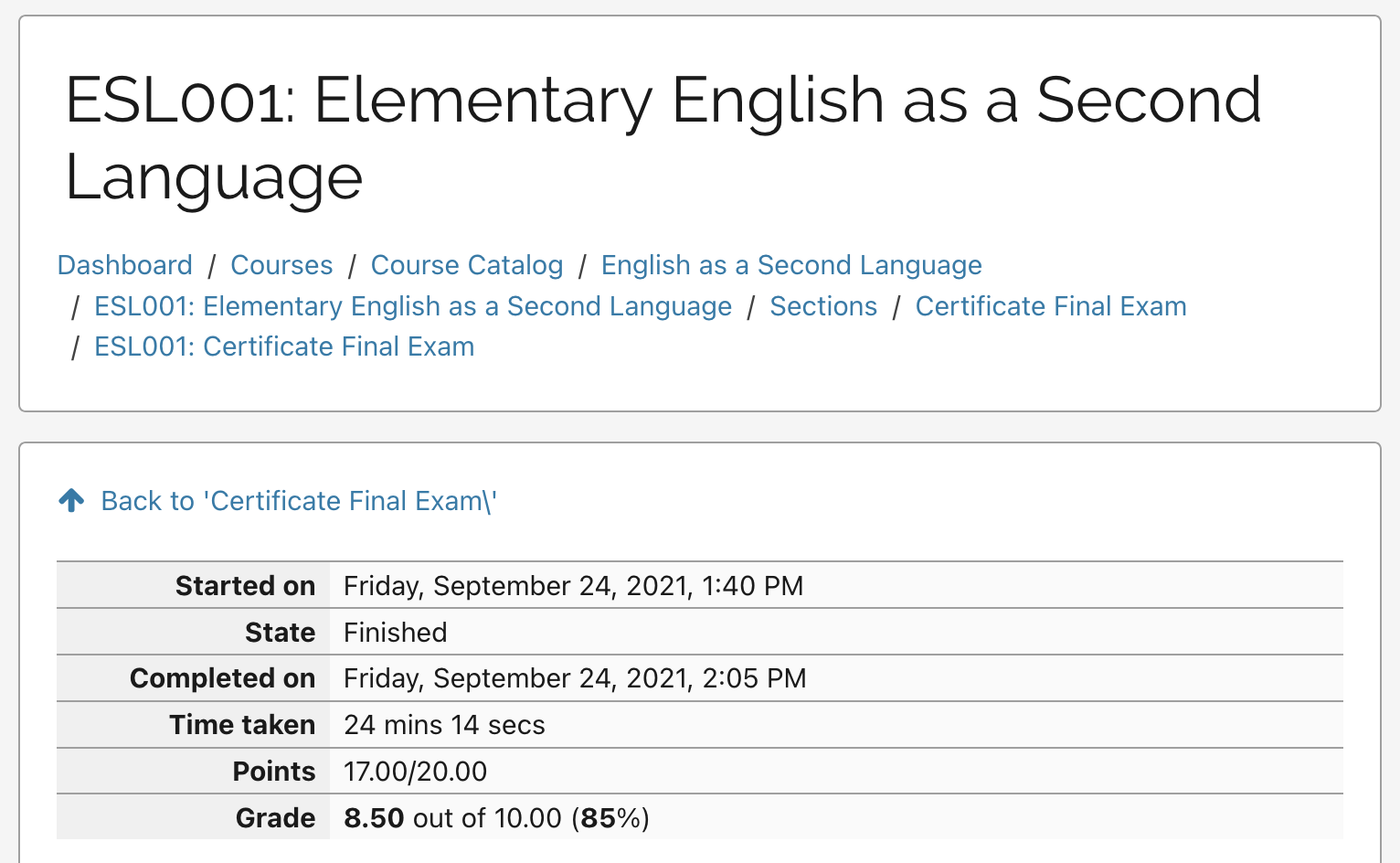
Task: Click the 24 mins 14 secs value
Action: (x=444, y=725)
